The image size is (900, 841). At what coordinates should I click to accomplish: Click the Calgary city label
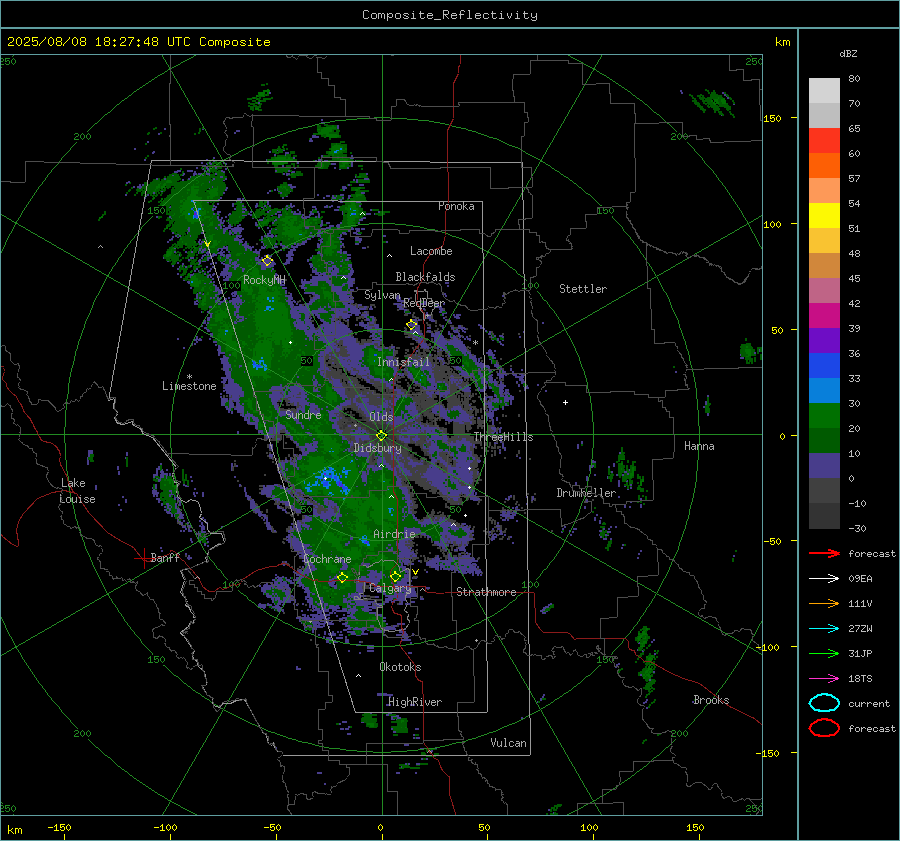pyautogui.click(x=390, y=588)
